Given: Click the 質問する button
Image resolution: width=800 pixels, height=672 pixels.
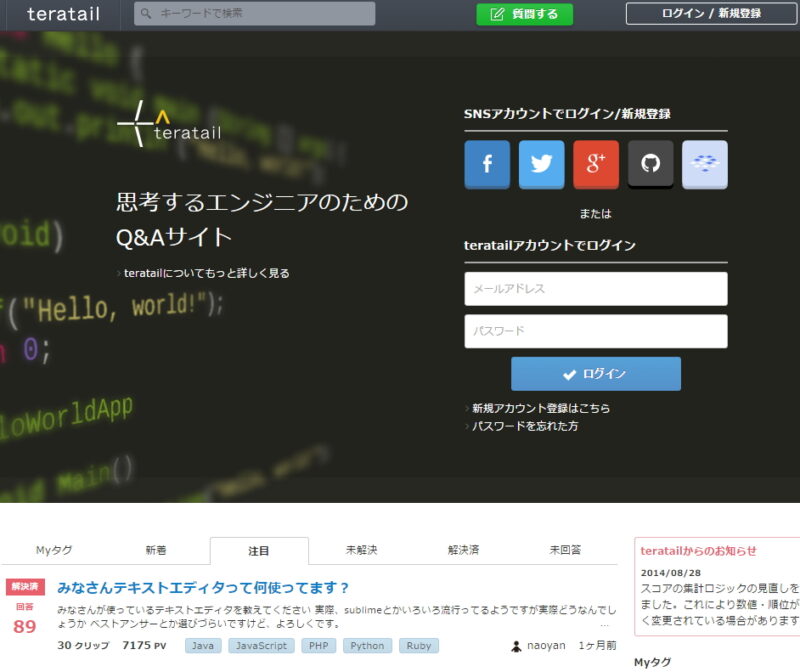Looking at the screenshot, I should coord(524,15).
